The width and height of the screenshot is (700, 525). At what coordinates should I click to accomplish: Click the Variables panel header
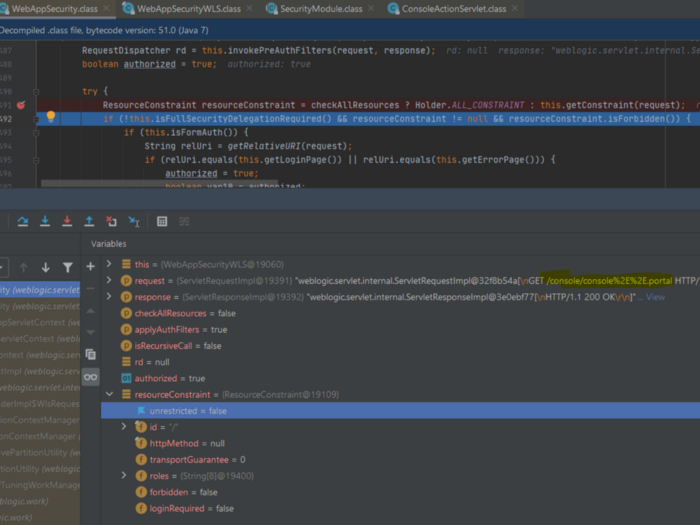click(x=108, y=244)
